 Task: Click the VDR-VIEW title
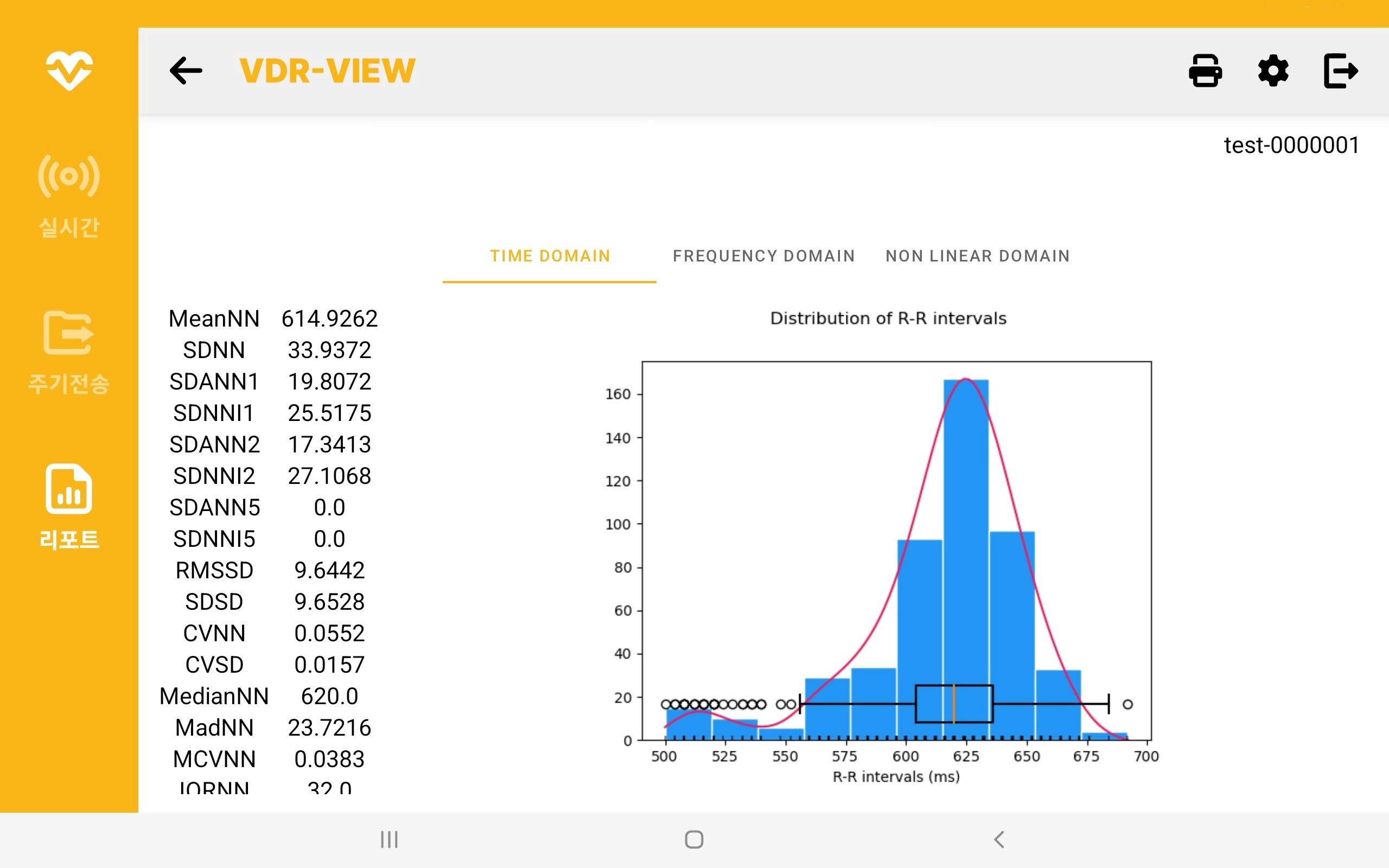327,71
